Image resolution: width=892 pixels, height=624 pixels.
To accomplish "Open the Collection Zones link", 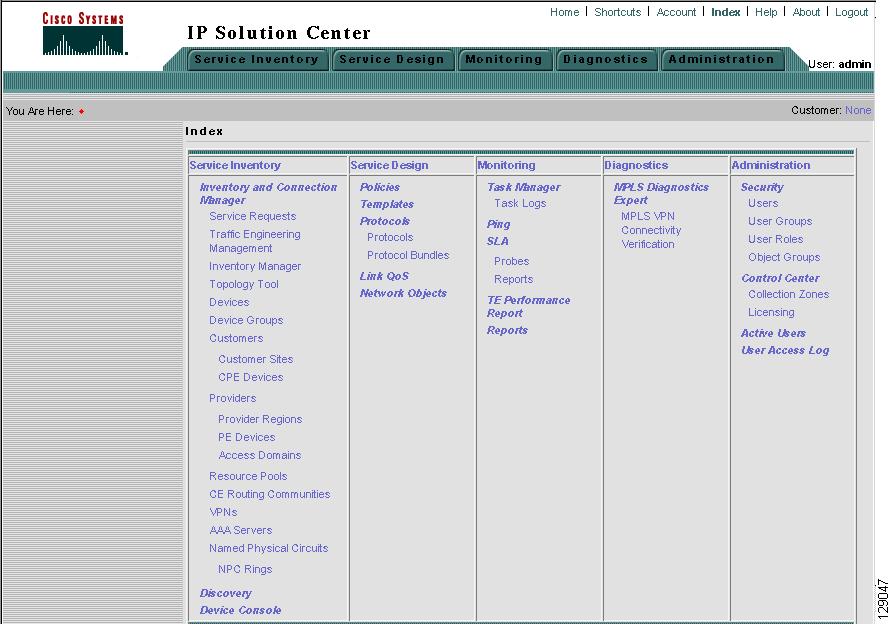I will (788, 294).
